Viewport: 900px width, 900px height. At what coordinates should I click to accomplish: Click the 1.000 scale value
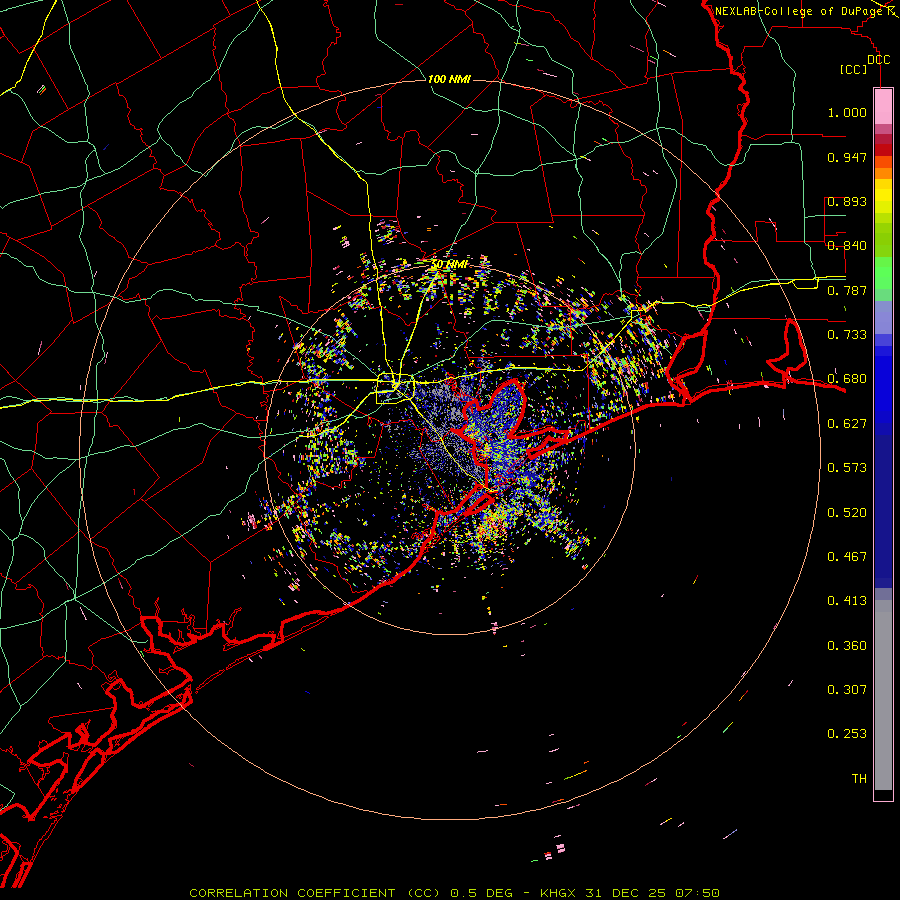pyautogui.click(x=847, y=113)
